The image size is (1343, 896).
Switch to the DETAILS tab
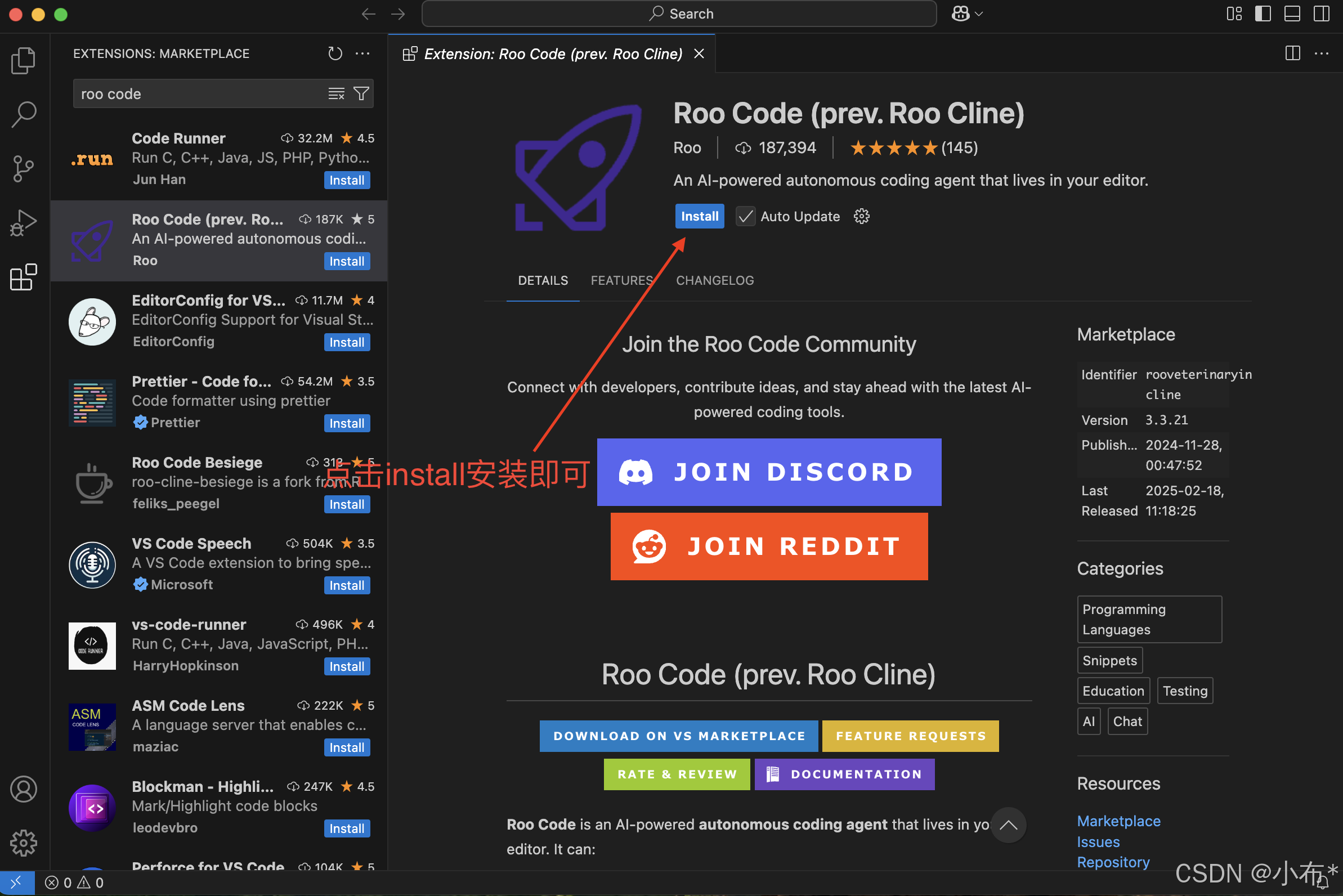coord(543,281)
